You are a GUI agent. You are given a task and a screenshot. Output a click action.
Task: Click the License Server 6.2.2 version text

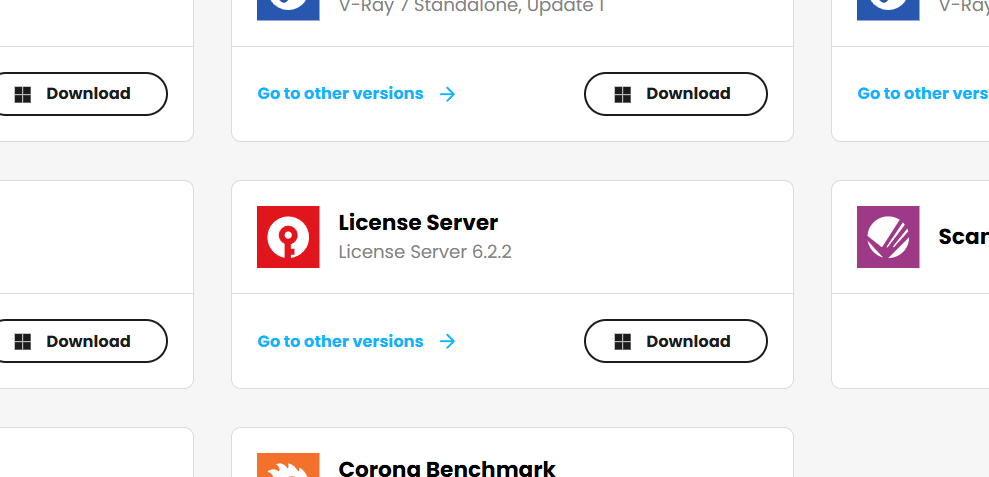pyautogui.click(x=425, y=252)
